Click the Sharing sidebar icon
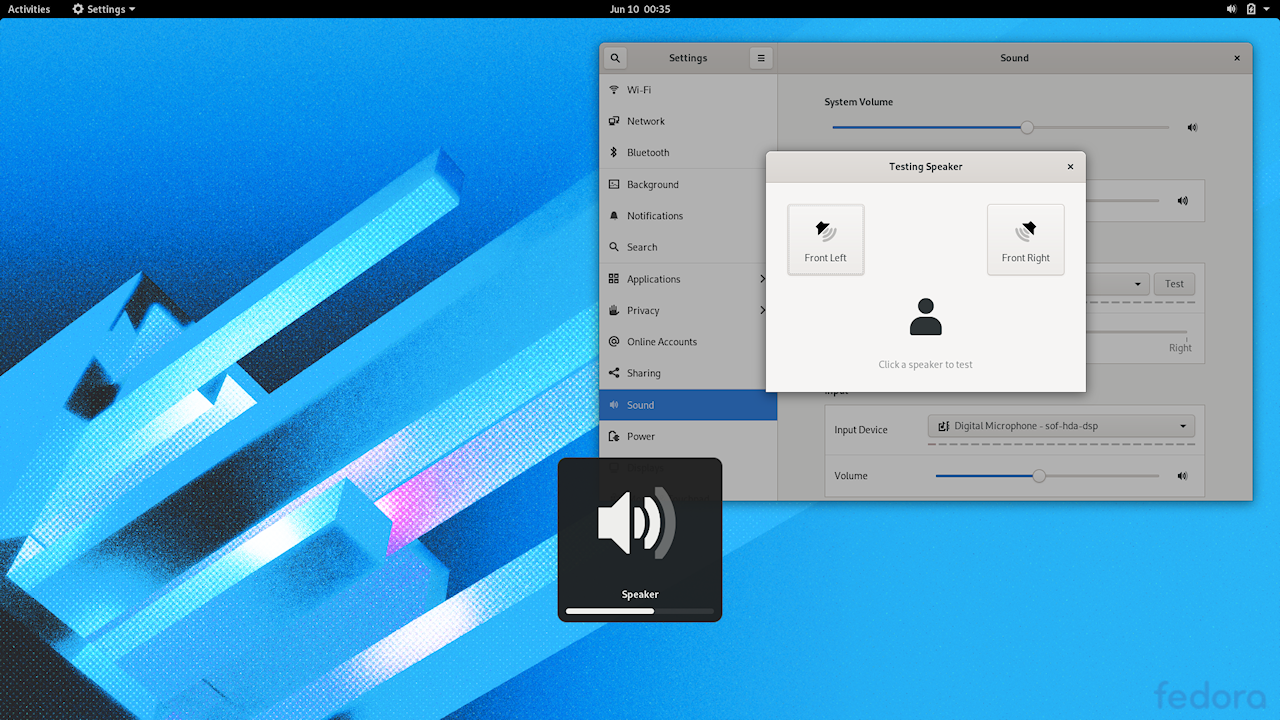 click(x=614, y=373)
